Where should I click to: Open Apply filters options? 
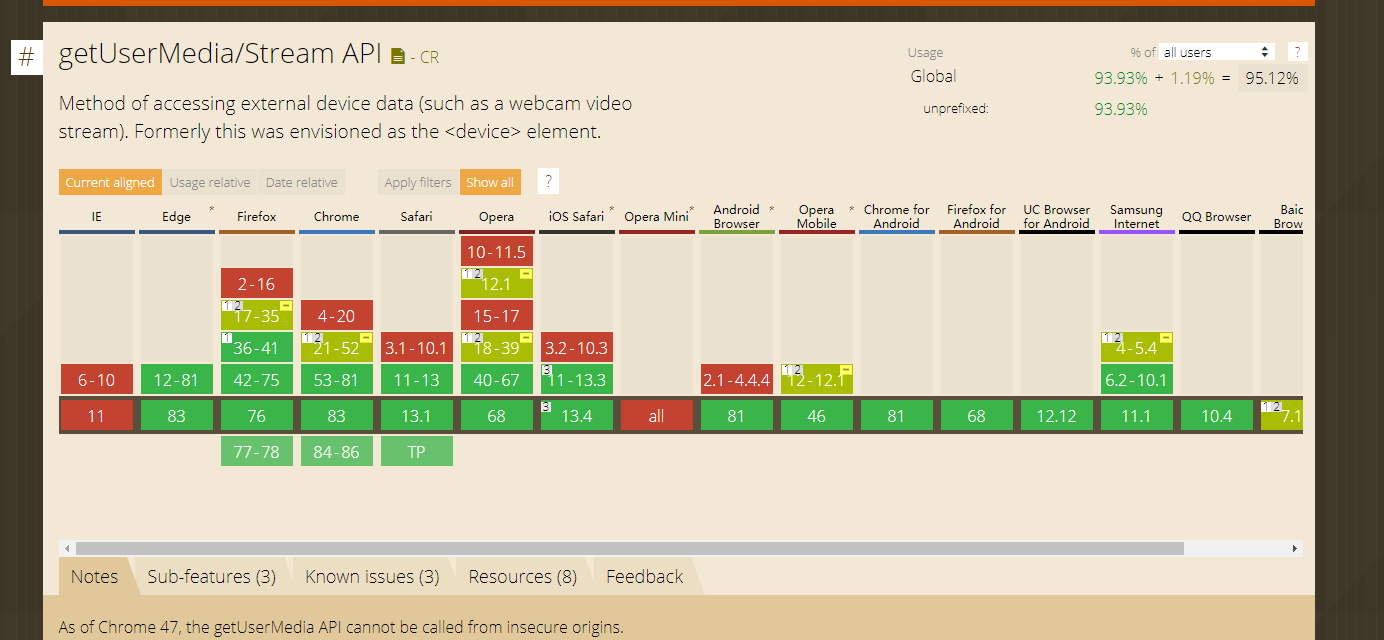pyautogui.click(x=418, y=182)
